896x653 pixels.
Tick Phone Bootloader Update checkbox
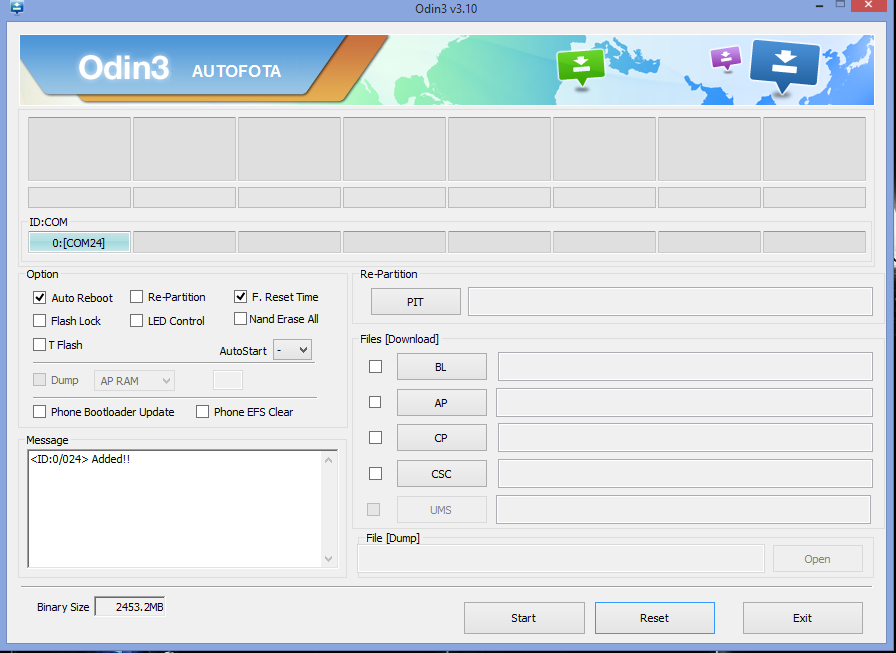pos(39,411)
